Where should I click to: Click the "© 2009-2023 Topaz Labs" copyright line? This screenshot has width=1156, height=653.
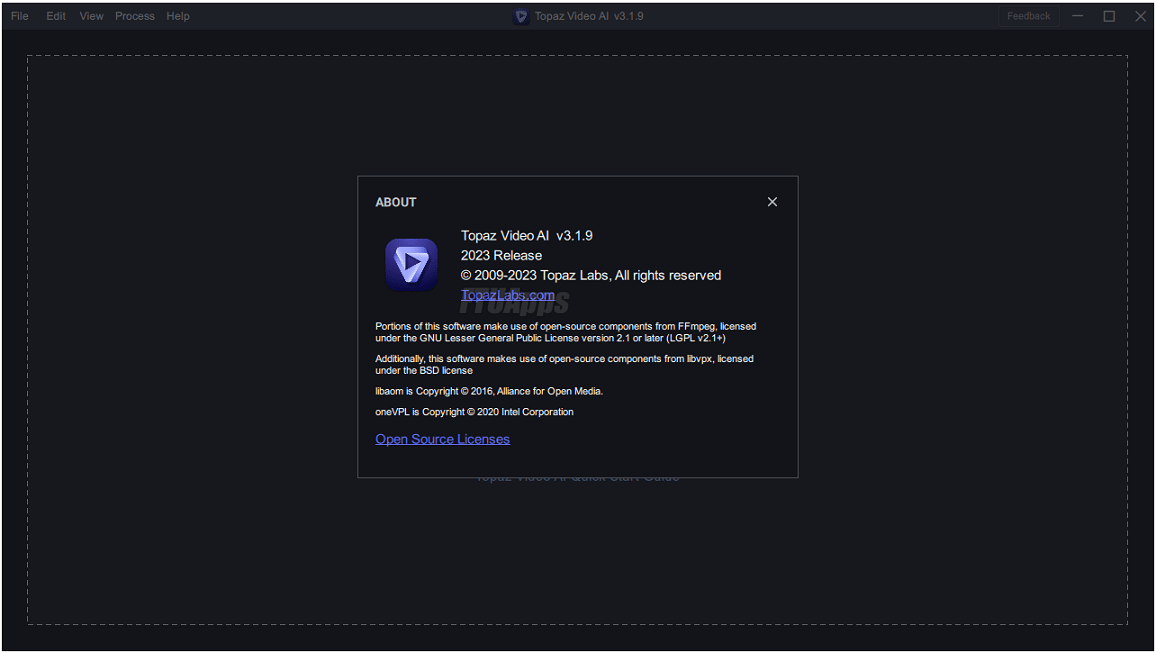(591, 276)
